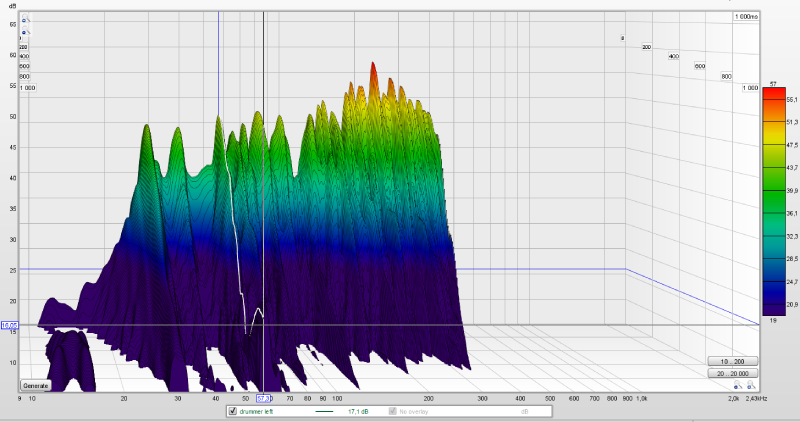The width and height of the screenshot is (800, 422).
Task: Click the first vertical zoom magnifier icon
Action: pos(24,19)
